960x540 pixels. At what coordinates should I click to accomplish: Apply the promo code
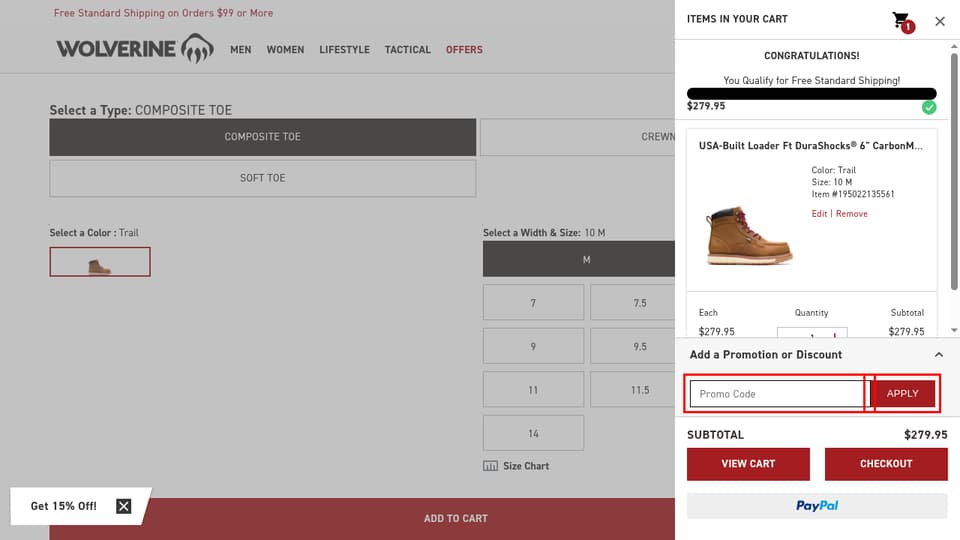(x=902, y=394)
